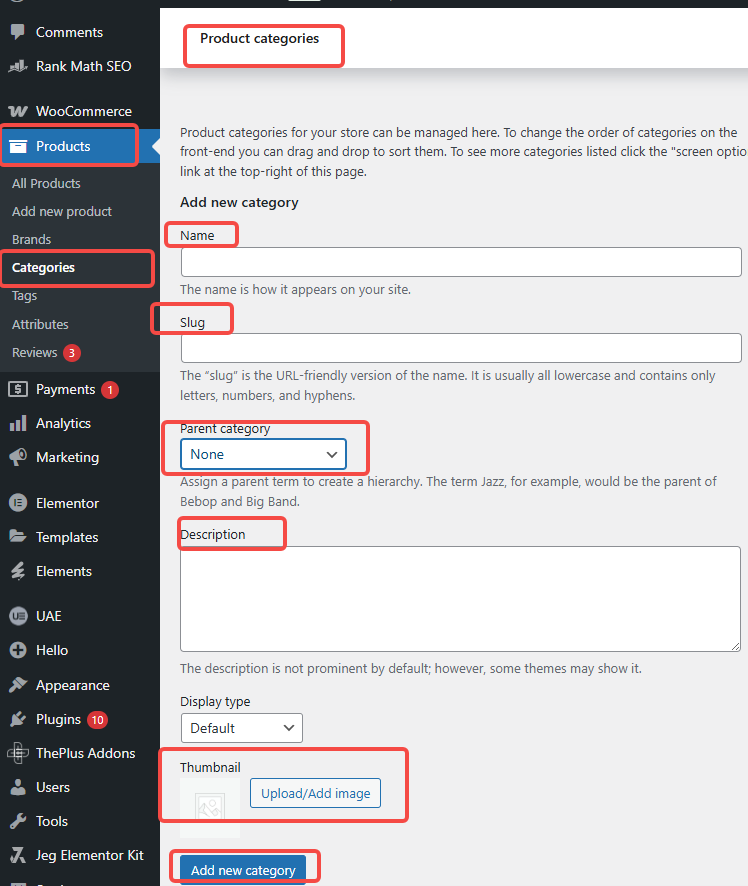Screen dimensions: 748x886
Task: Click the ThePlus Addons icon
Action: pos(18,753)
